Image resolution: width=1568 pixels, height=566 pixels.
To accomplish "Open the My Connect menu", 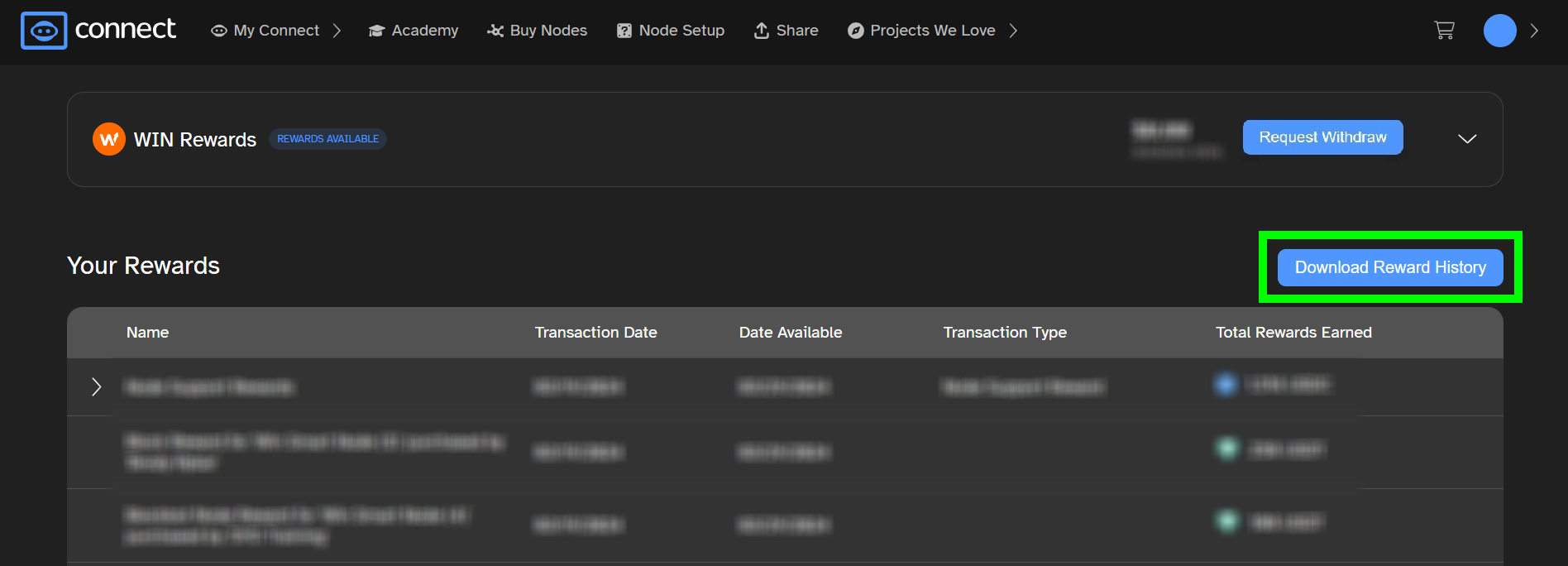I will [276, 31].
